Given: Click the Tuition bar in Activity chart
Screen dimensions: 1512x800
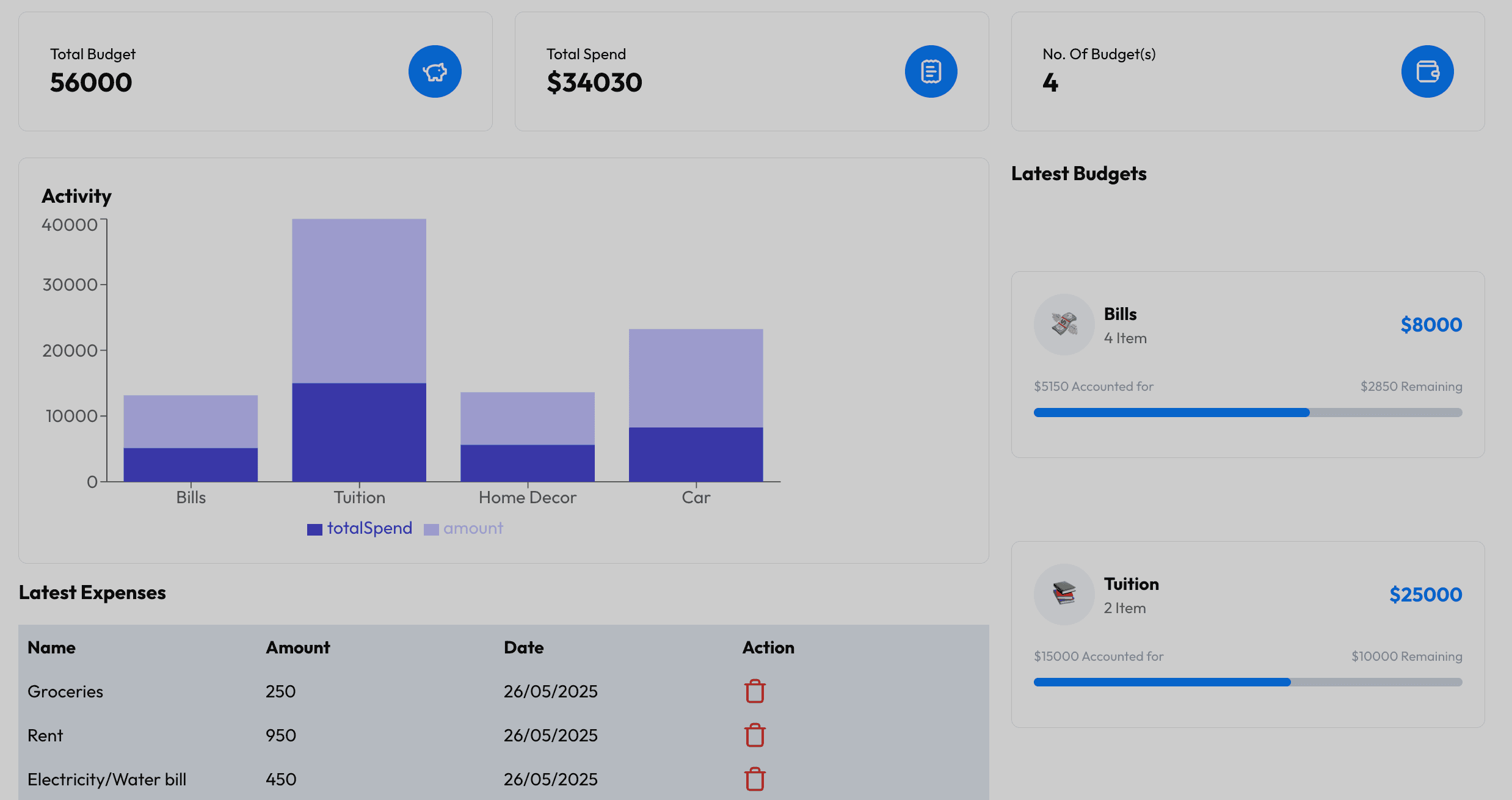Looking at the screenshot, I should pos(359,351).
